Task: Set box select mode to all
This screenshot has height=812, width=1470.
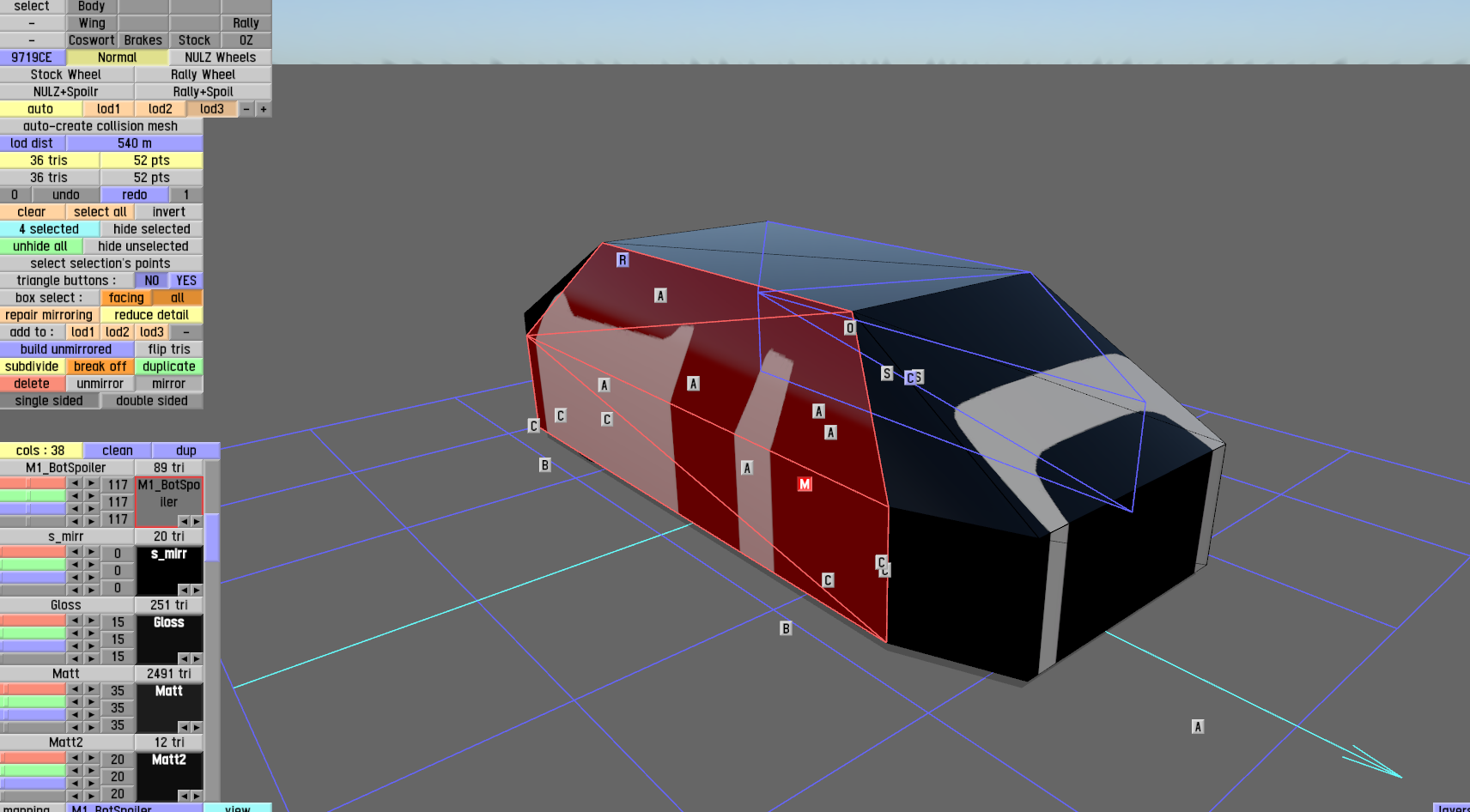Action: click(178, 298)
